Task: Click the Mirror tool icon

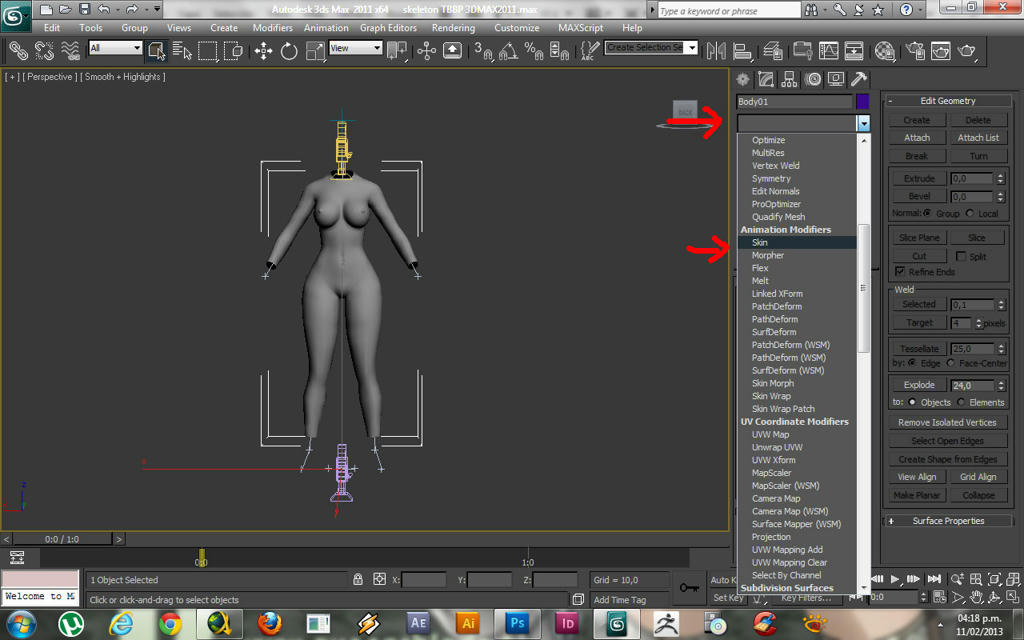Action: point(716,50)
